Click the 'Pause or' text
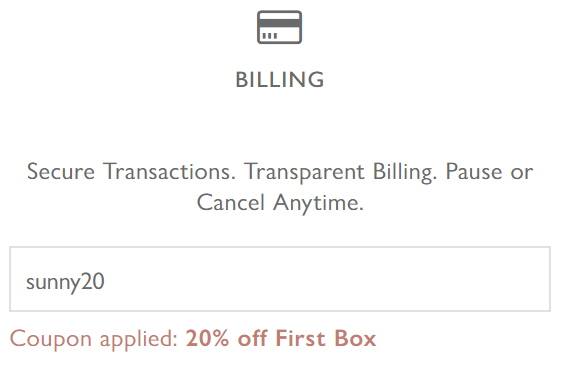The image size is (575, 376). pos(489,171)
